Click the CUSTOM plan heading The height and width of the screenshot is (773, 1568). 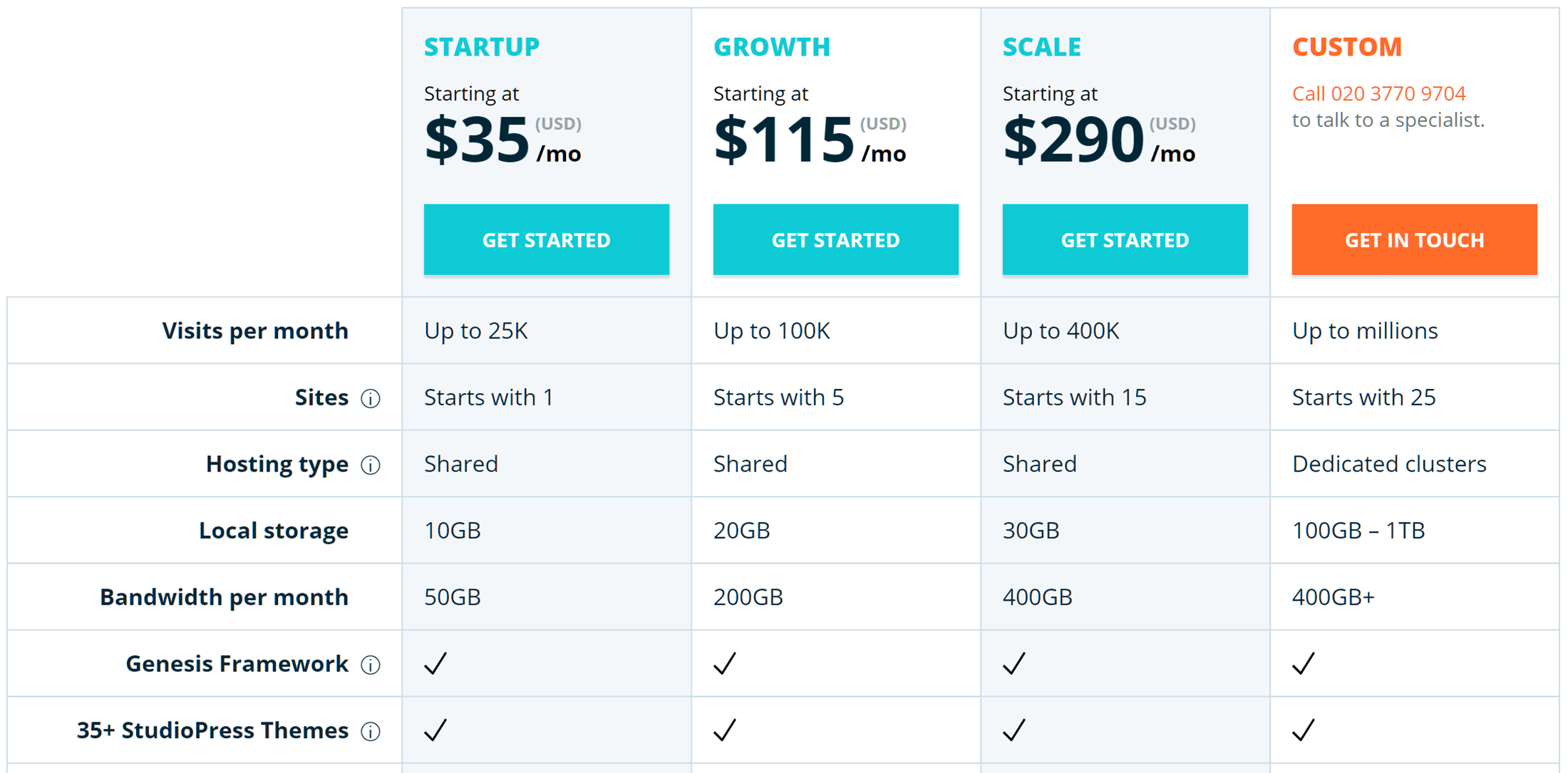[x=1346, y=47]
